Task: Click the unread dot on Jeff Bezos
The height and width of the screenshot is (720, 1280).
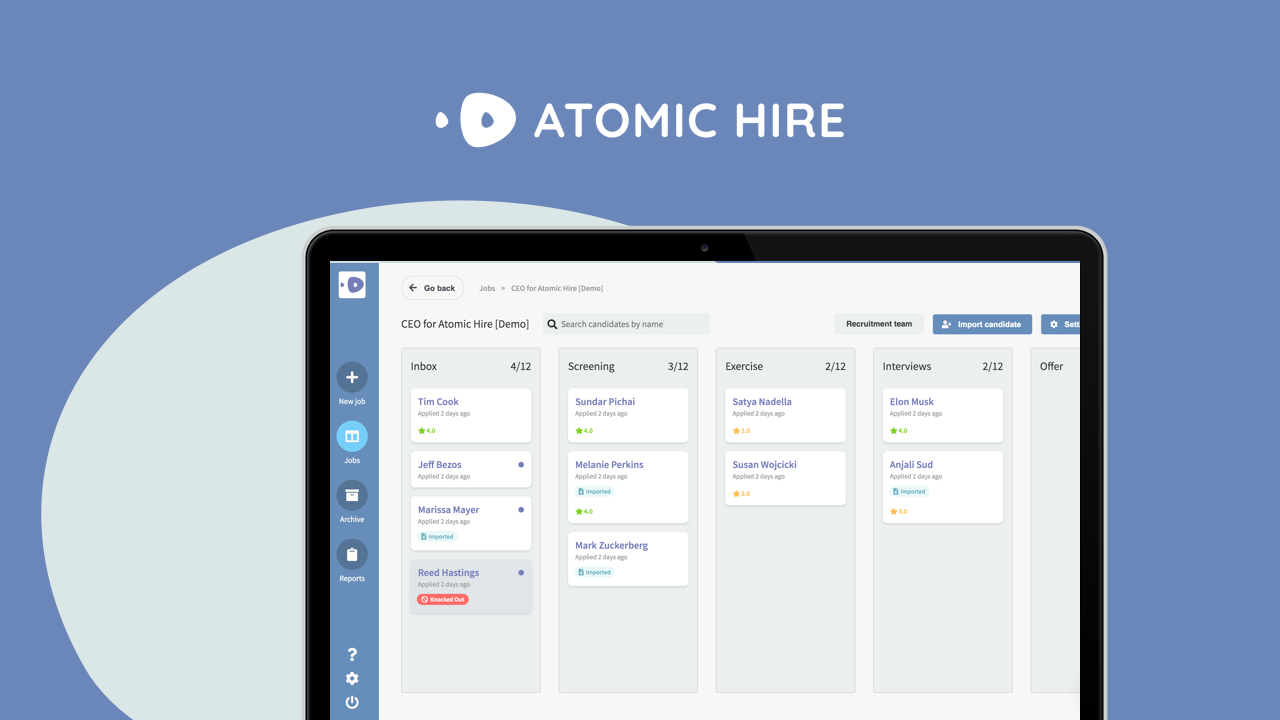Action: tap(521, 465)
